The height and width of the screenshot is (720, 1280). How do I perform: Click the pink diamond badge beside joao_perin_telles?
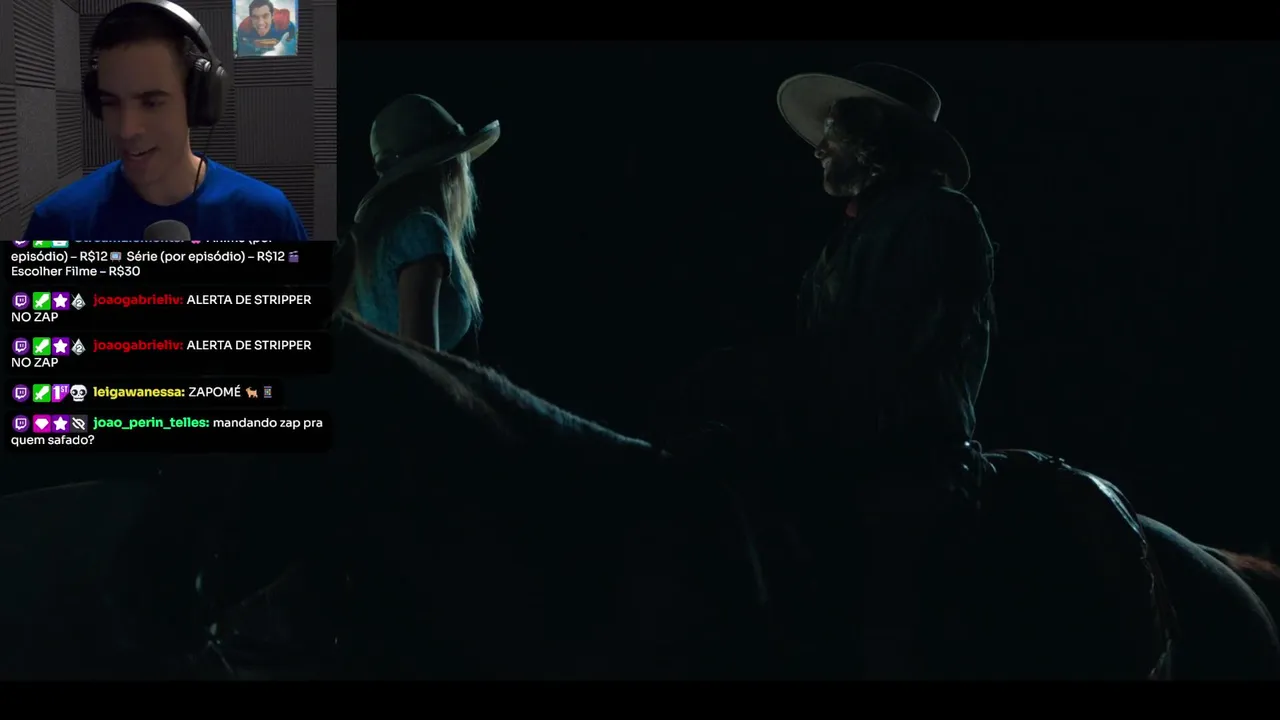tap(41, 424)
